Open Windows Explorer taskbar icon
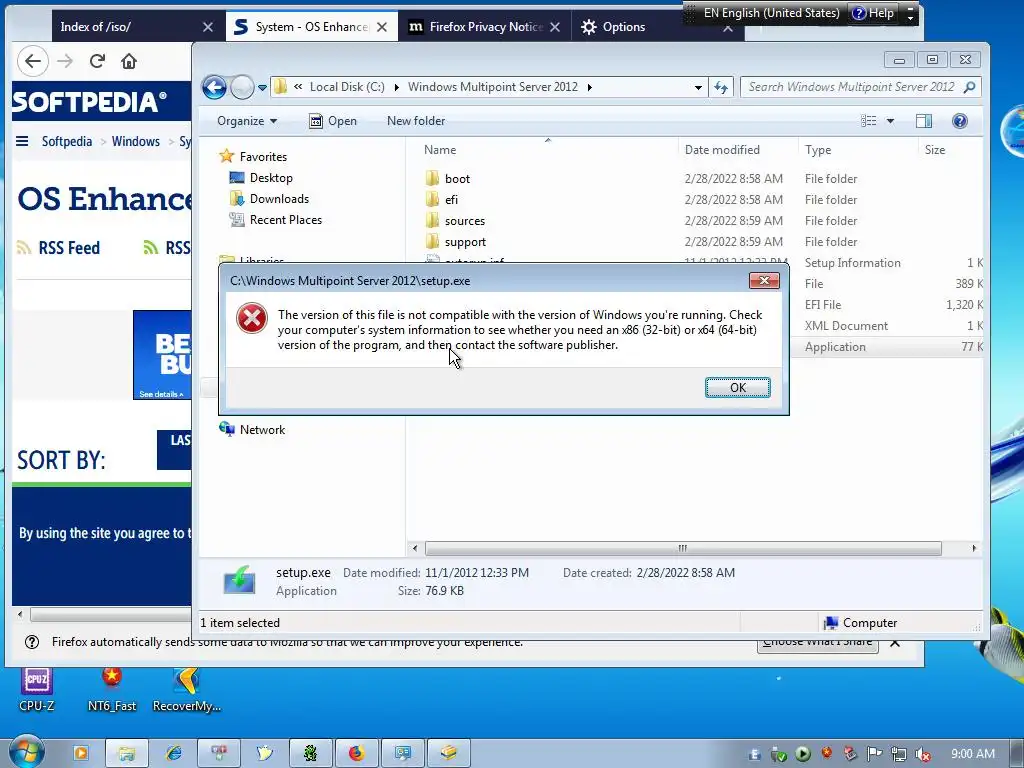The image size is (1024, 768). [127, 753]
